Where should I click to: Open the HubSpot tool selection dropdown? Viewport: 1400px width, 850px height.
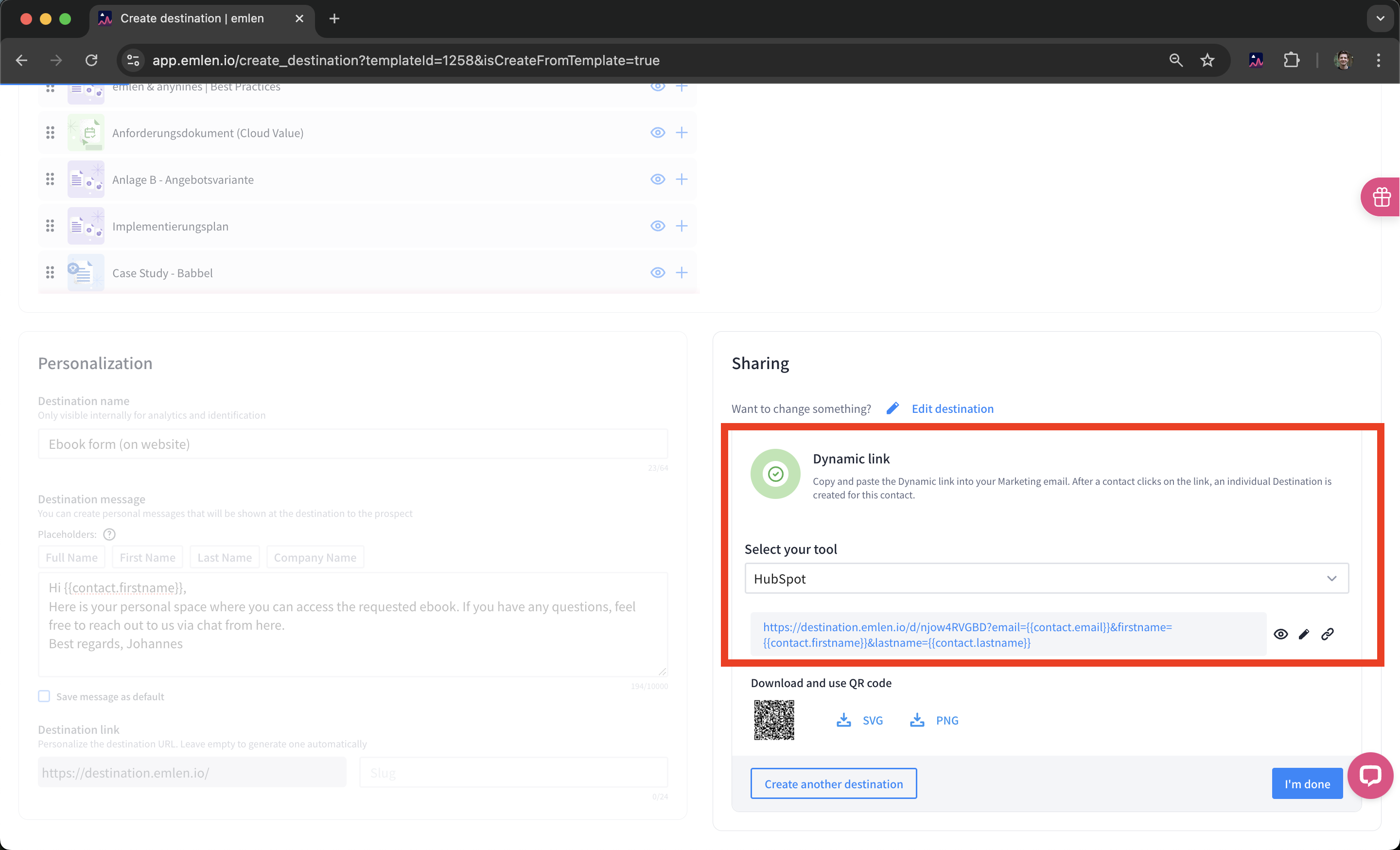coord(1046,578)
